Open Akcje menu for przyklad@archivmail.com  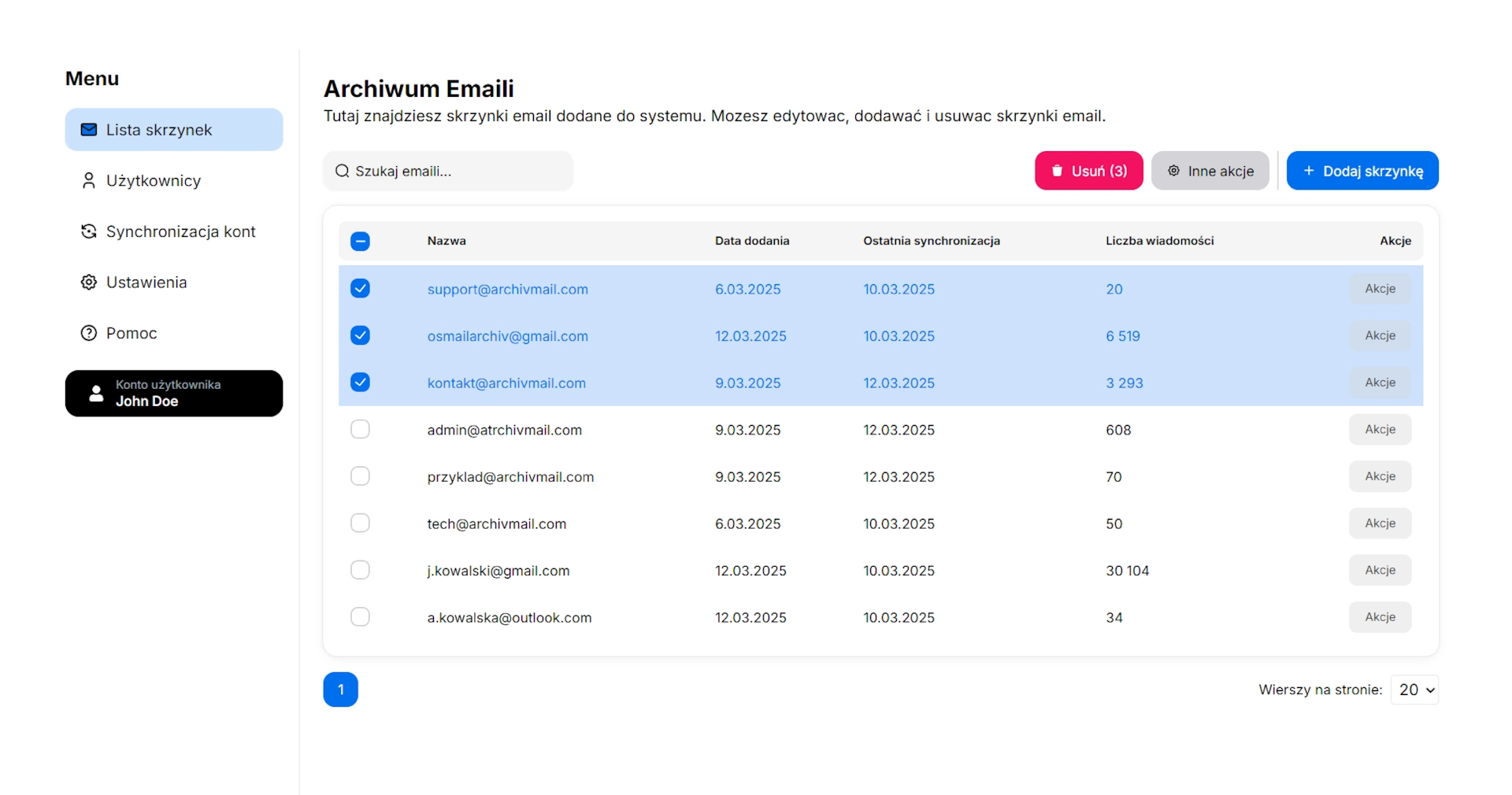(x=1380, y=476)
